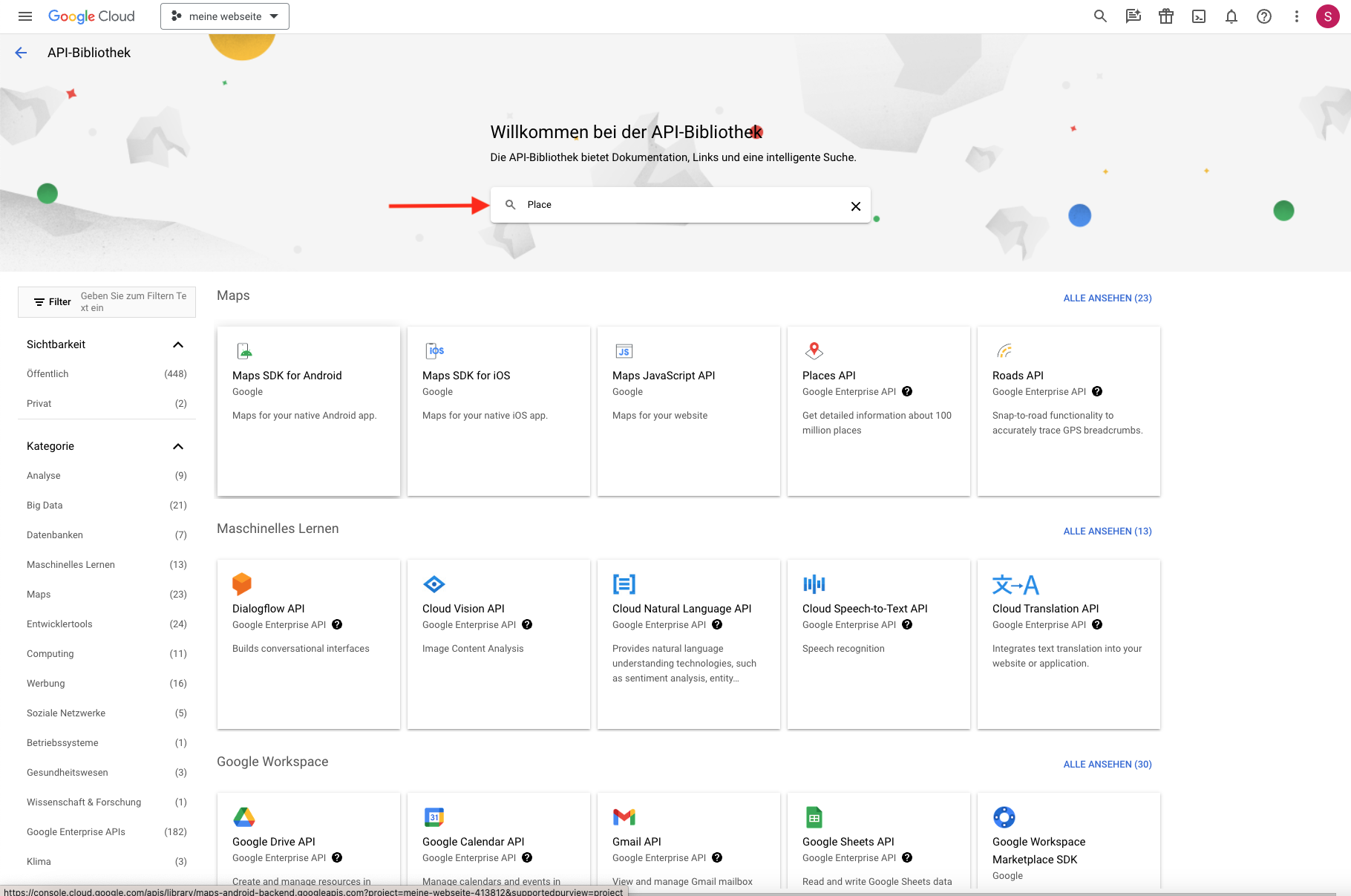Image resolution: width=1351 pixels, height=896 pixels.
Task: Click Cloud Natural Language API icon
Action: click(x=624, y=584)
